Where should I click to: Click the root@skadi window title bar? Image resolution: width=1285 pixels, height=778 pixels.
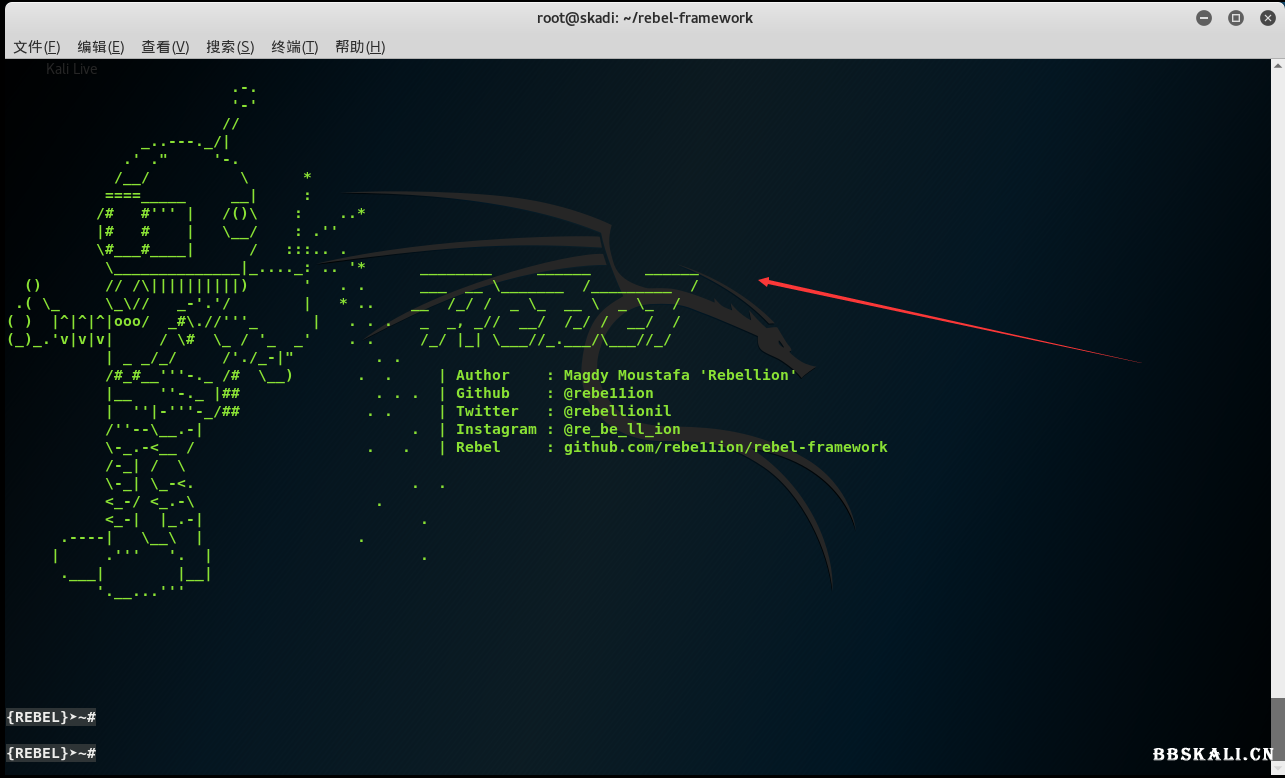click(644, 18)
